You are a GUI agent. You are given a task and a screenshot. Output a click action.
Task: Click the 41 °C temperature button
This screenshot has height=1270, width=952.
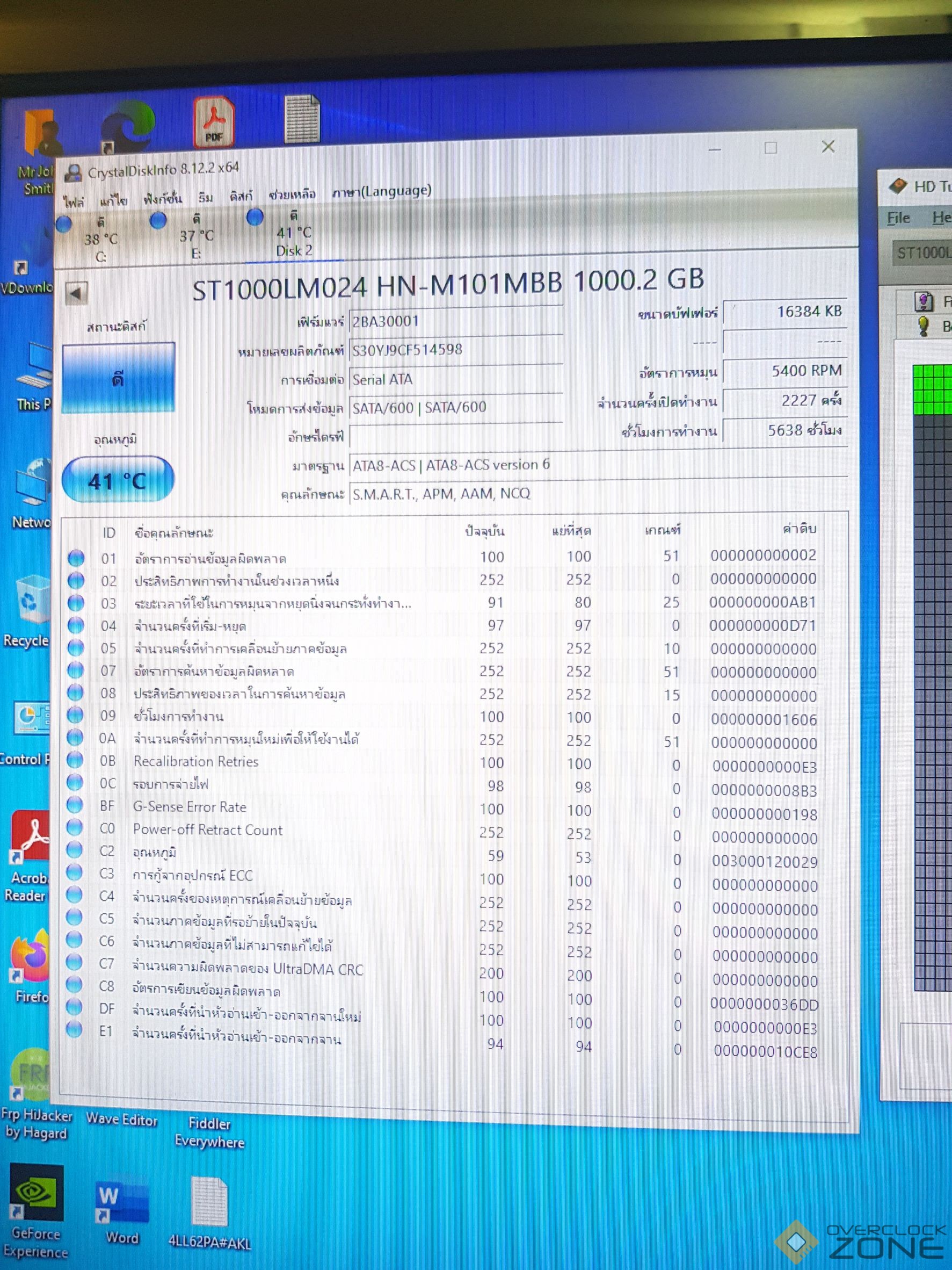[x=118, y=481]
